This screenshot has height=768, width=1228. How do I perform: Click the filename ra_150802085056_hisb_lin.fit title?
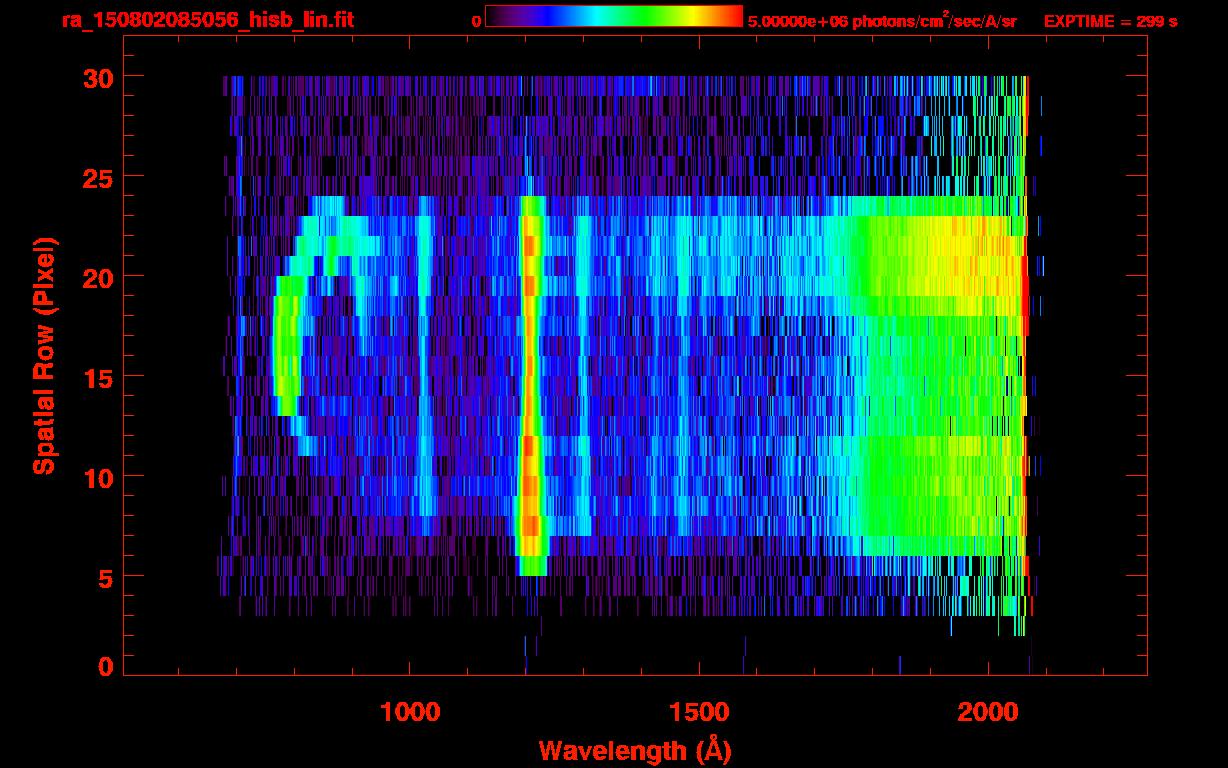pos(207,20)
